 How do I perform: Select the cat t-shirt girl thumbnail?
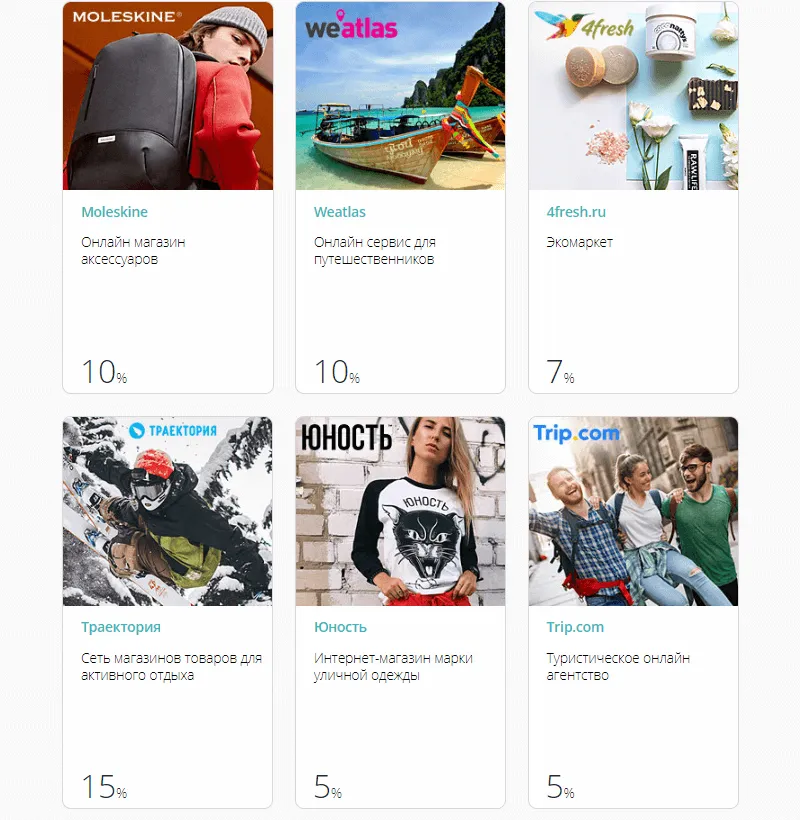401,511
